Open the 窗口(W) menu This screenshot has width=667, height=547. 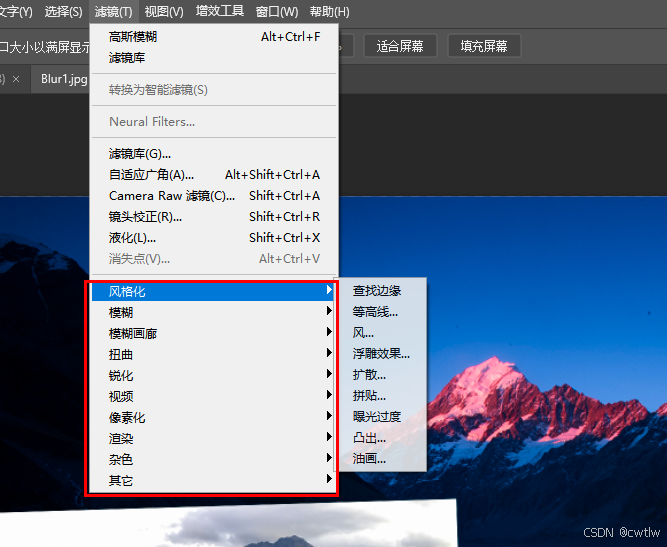pos(277,11)
